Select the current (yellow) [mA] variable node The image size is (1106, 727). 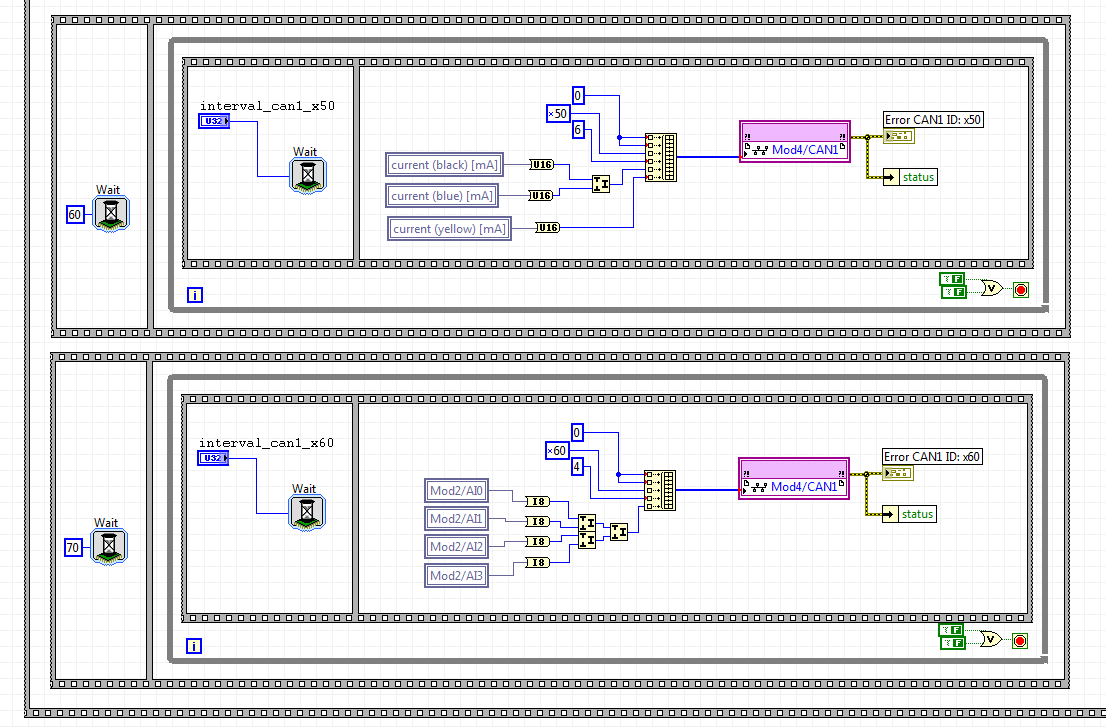[x=449, y=228]
